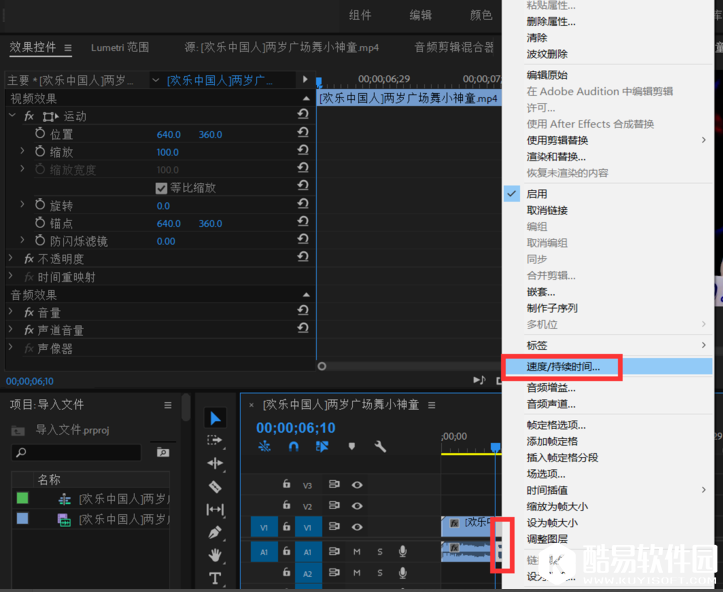Select the Pen tool
Screen dimensions: 723x592
click(215, 533)
